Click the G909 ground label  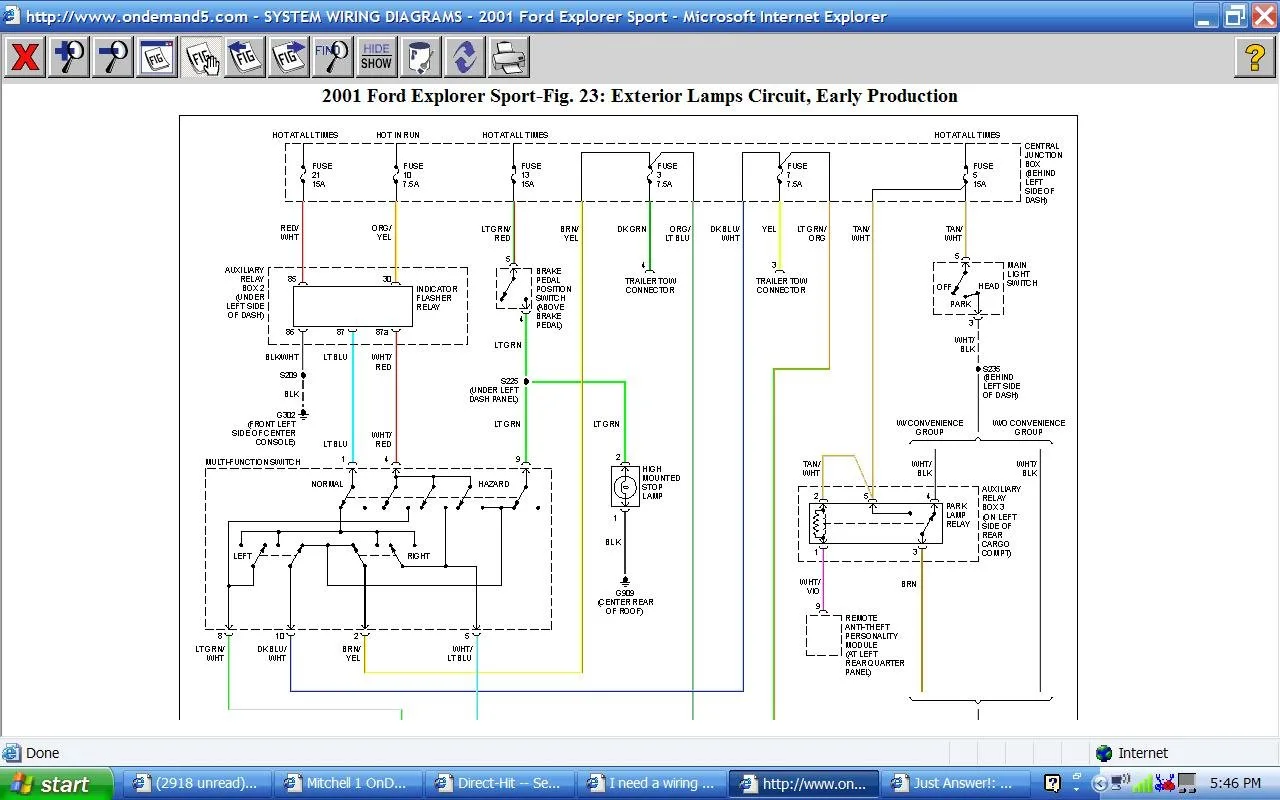[x=625, y=593]
